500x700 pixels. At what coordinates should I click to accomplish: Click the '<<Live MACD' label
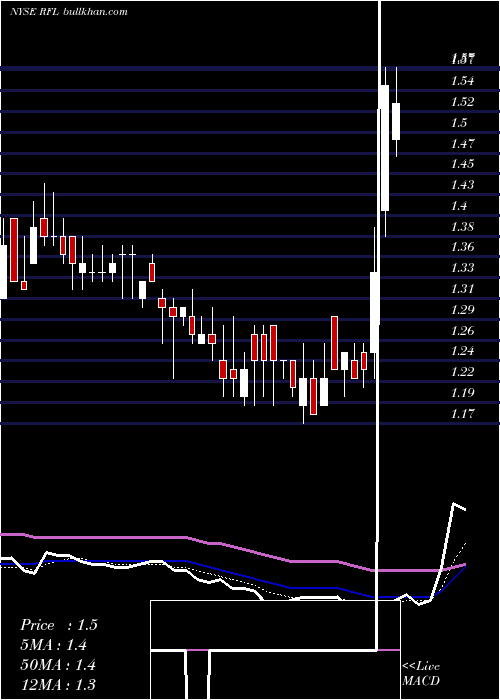click(421, 673)
